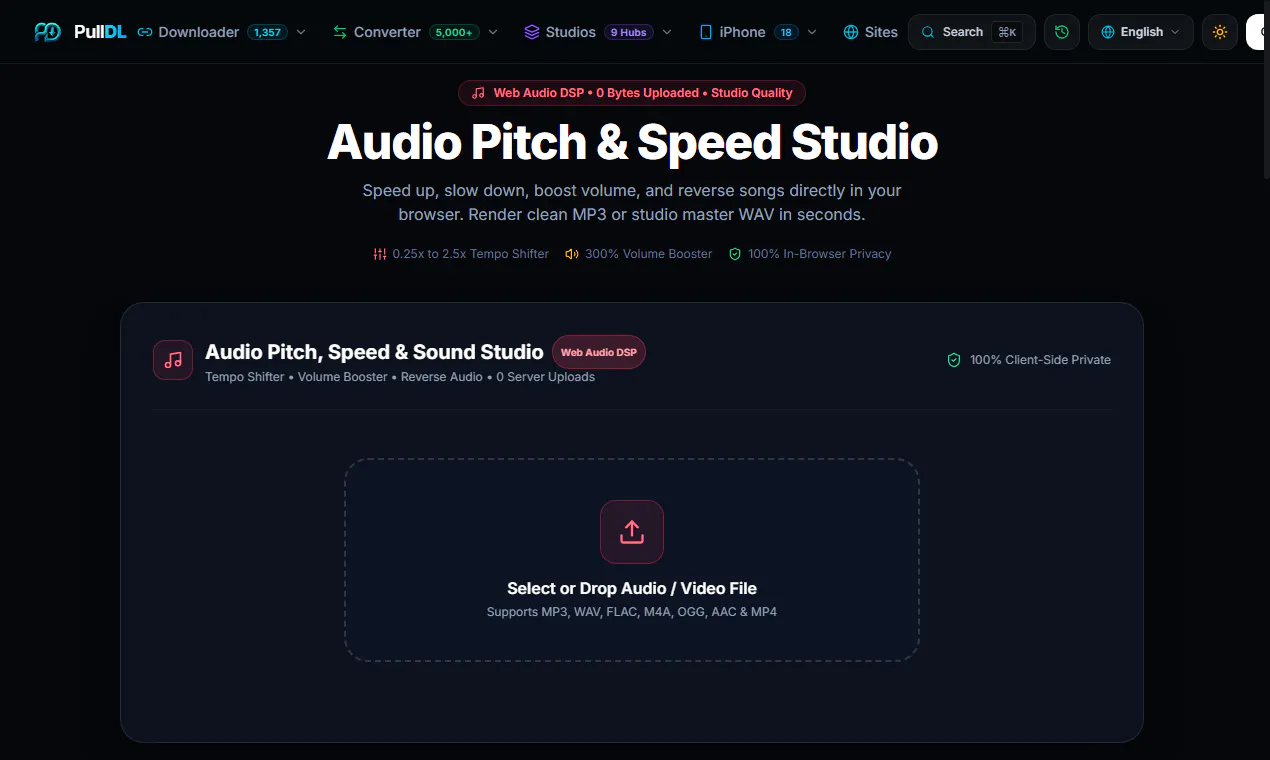The width and height of the screenshot is (1270, 760).
Task: Click the PullDL brand name
Action: pos(100,32)
